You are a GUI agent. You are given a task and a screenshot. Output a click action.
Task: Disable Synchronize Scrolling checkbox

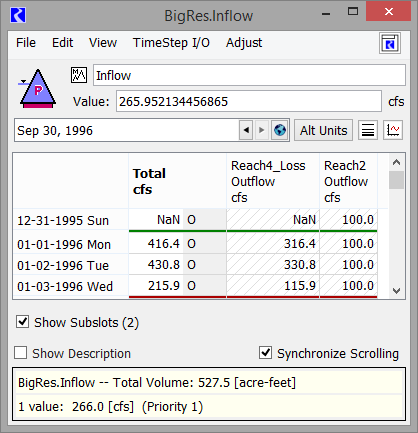click(265, 353)
